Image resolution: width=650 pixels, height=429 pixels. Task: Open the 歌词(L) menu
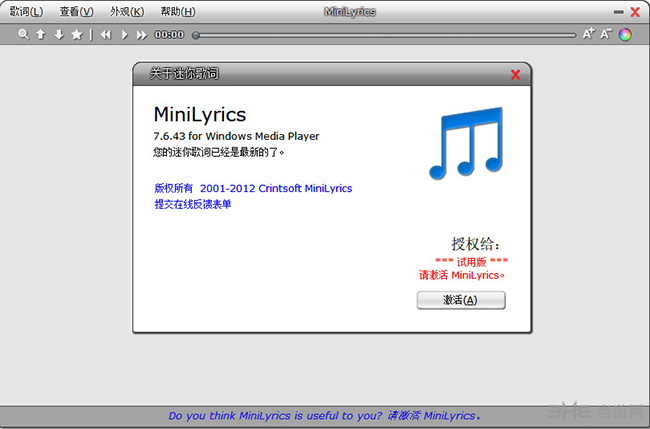click(26, 12)
